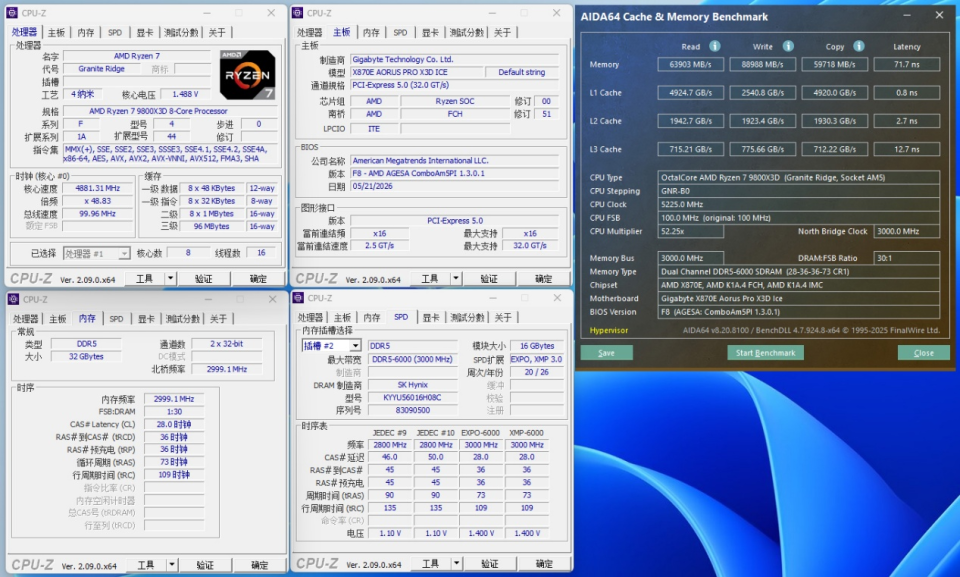Select 关于 tab in SPD window

click(x=503, y=317)
